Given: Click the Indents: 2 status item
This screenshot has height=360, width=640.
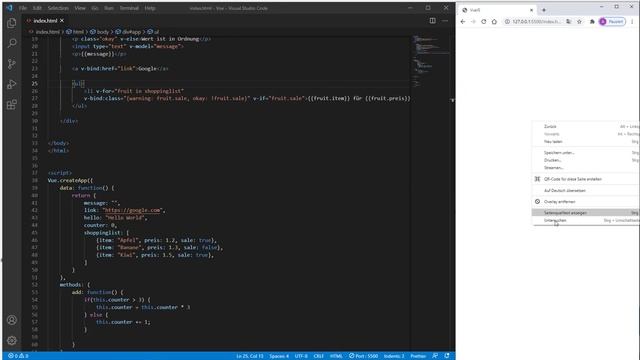Looking at the screenshot, I should pyautogui.click(x=394, y=356).
